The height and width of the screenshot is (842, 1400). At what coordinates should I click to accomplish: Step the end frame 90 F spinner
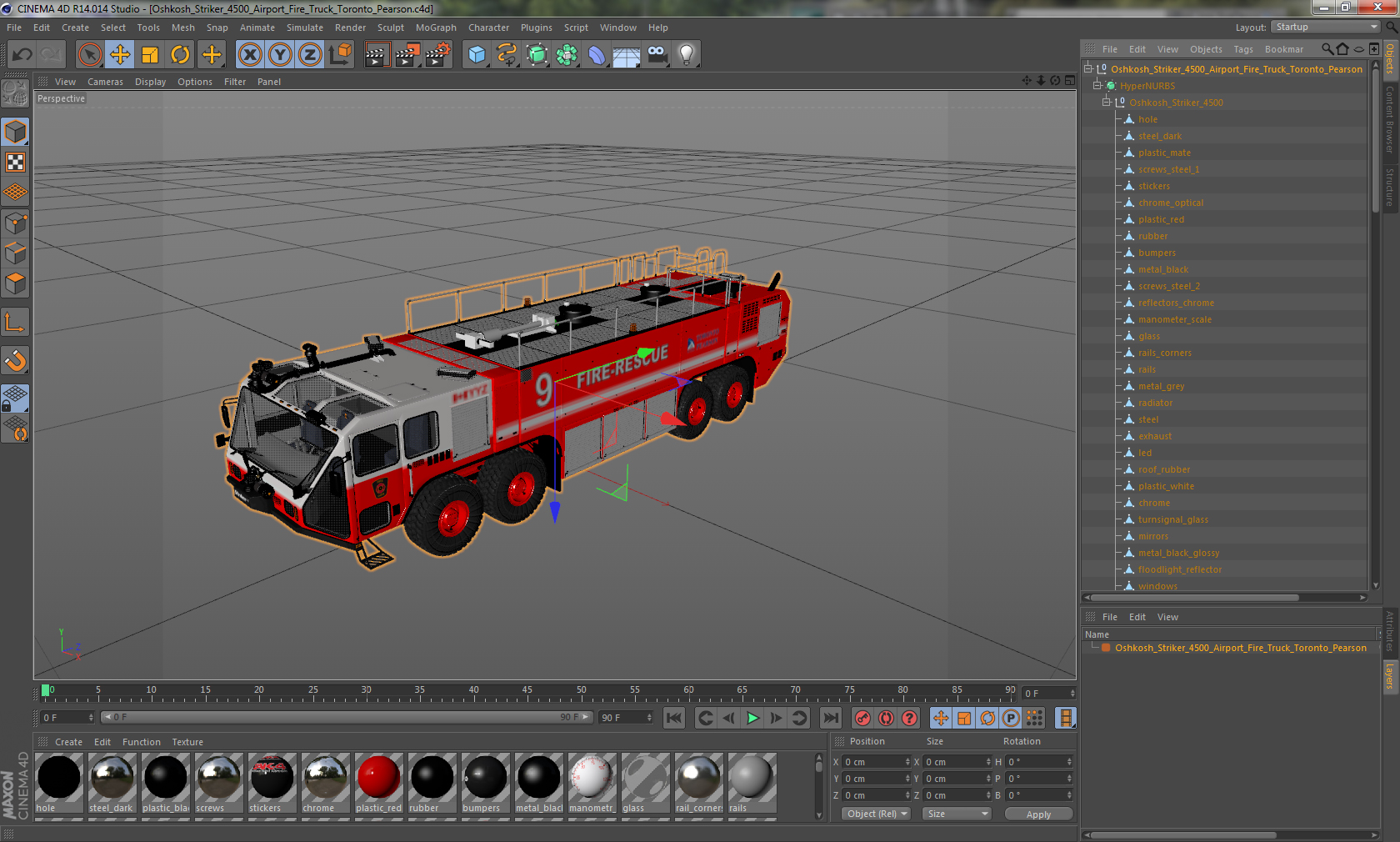coord(649,718)
